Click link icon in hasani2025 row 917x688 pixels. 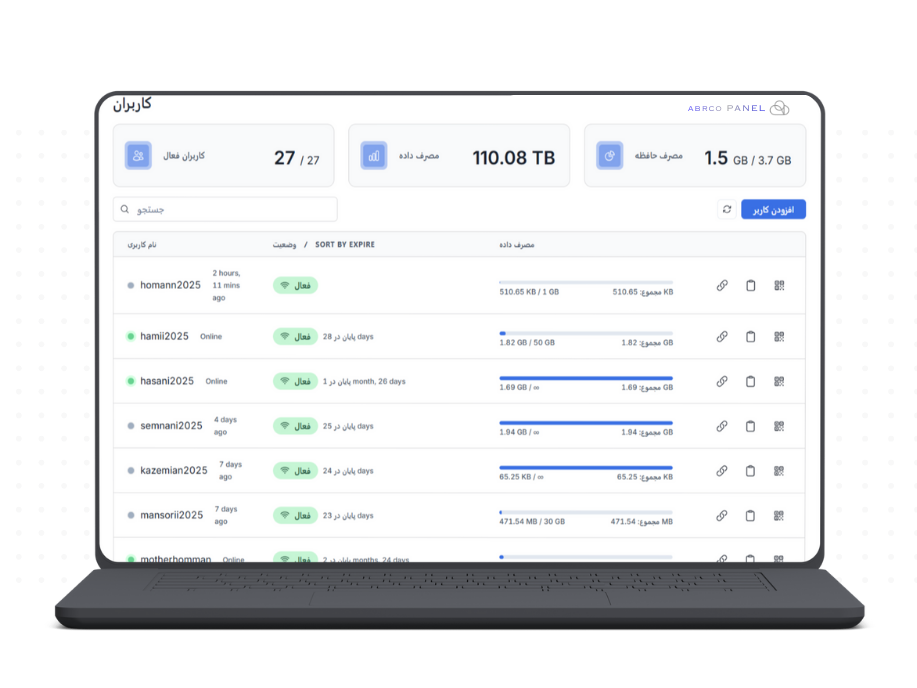(722, 381)
